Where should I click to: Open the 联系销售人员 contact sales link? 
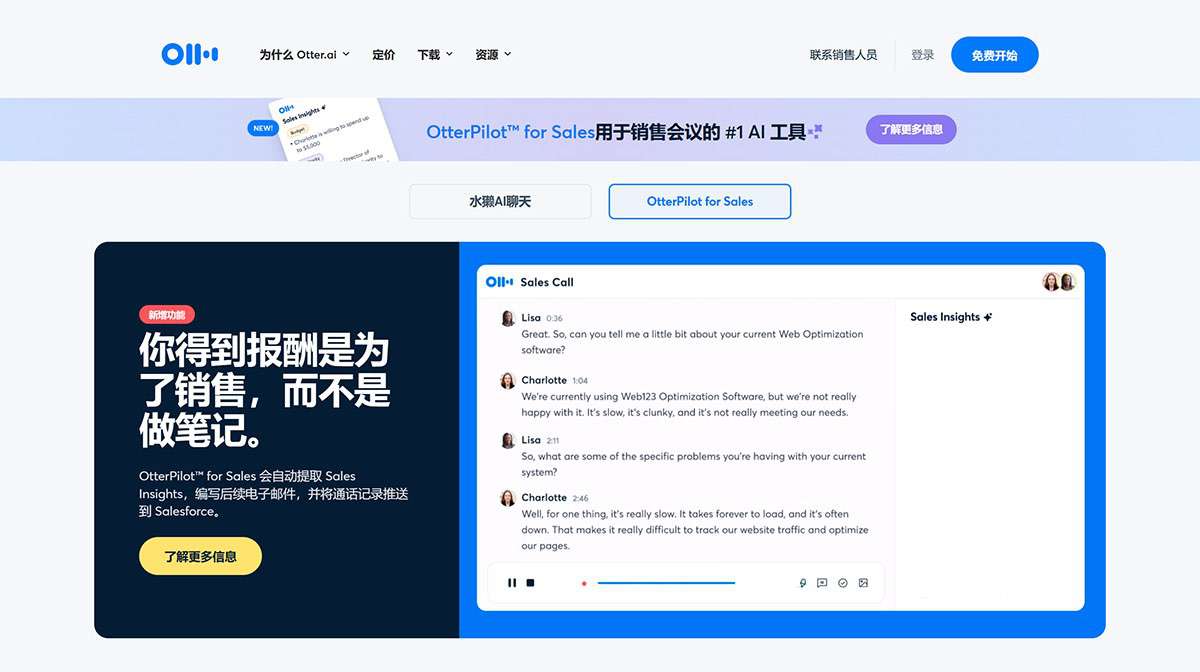point(843,55)
